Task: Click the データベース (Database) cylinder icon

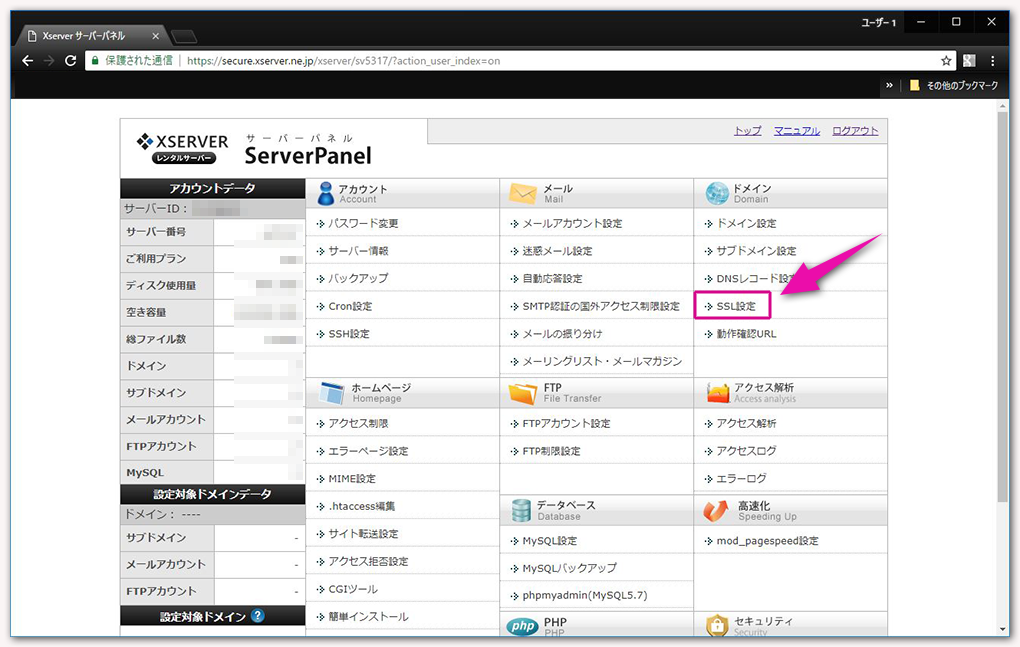Action: pyautogui.click(x=521, y=509)
